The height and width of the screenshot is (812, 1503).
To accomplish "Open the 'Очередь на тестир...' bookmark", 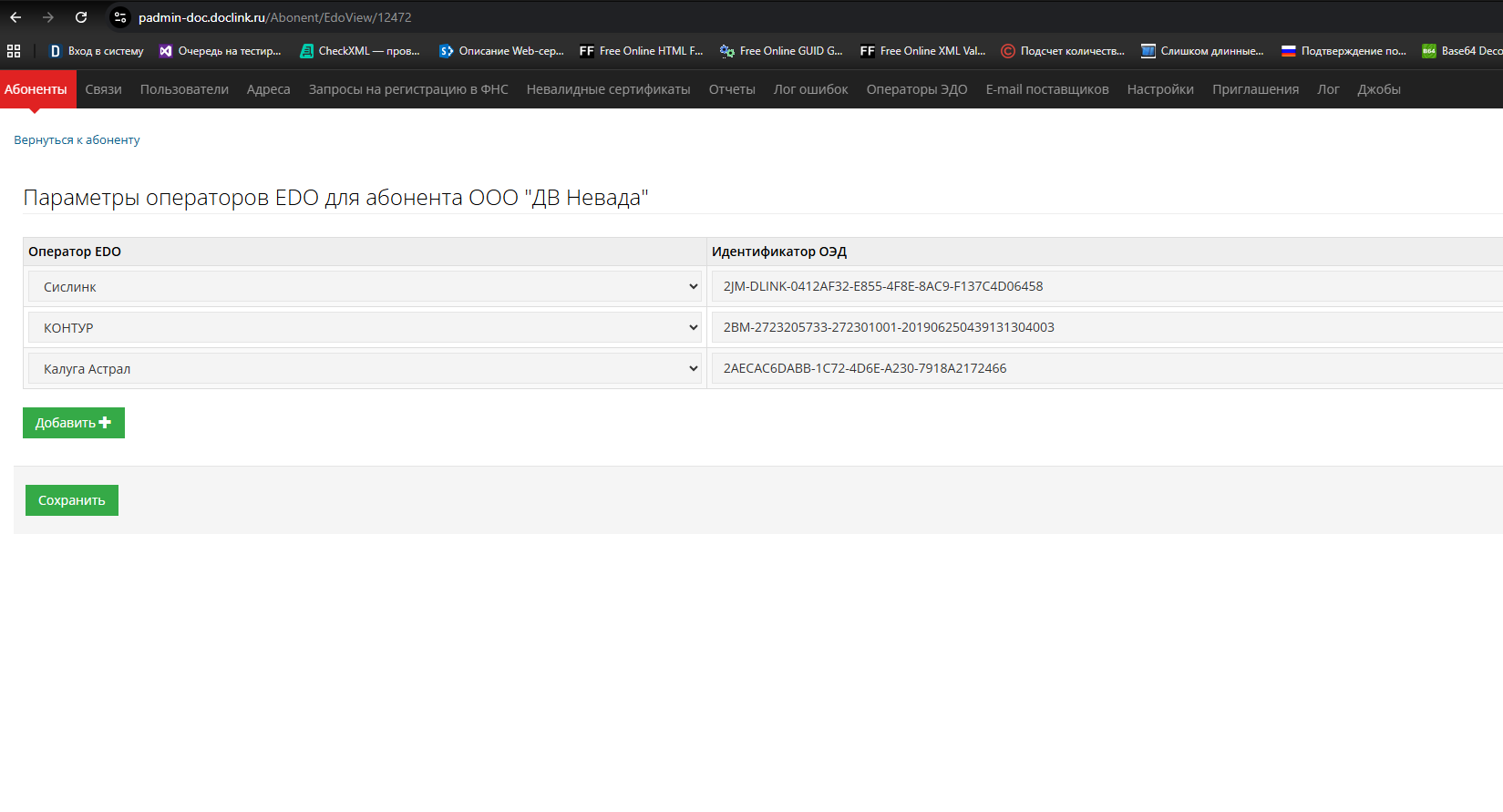I will pyautogui.click(x=220, y=51).
